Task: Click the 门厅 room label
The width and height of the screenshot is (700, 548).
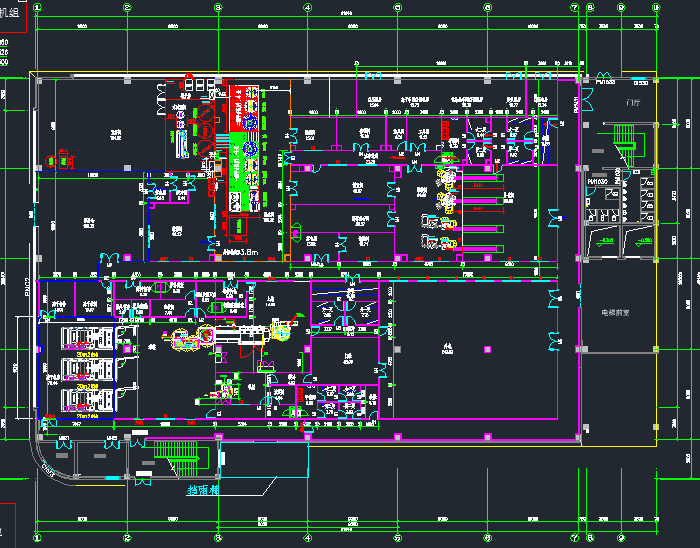Action: click(630, 102)
